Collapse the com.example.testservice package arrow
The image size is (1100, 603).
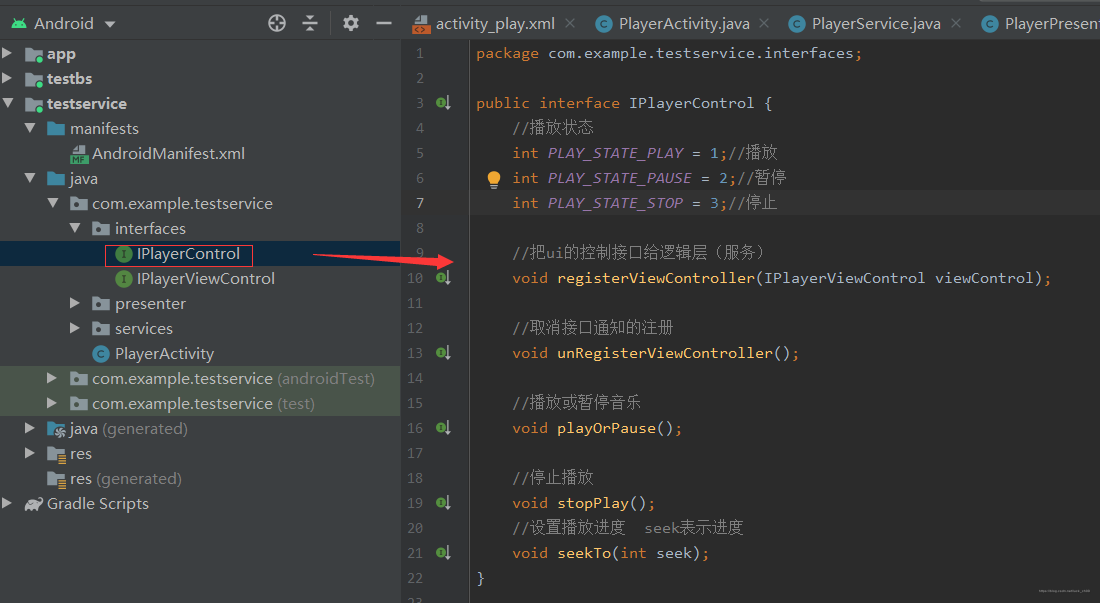(53, 203)
